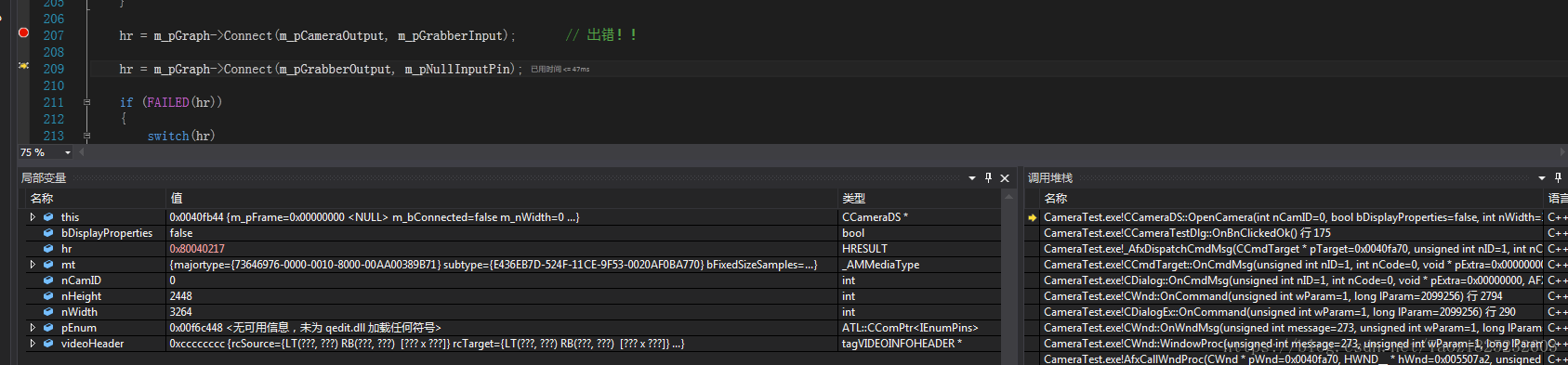Expand the 'videoHeader' variable node
Screen dimensions: 1568x365
tap(33, 344)
